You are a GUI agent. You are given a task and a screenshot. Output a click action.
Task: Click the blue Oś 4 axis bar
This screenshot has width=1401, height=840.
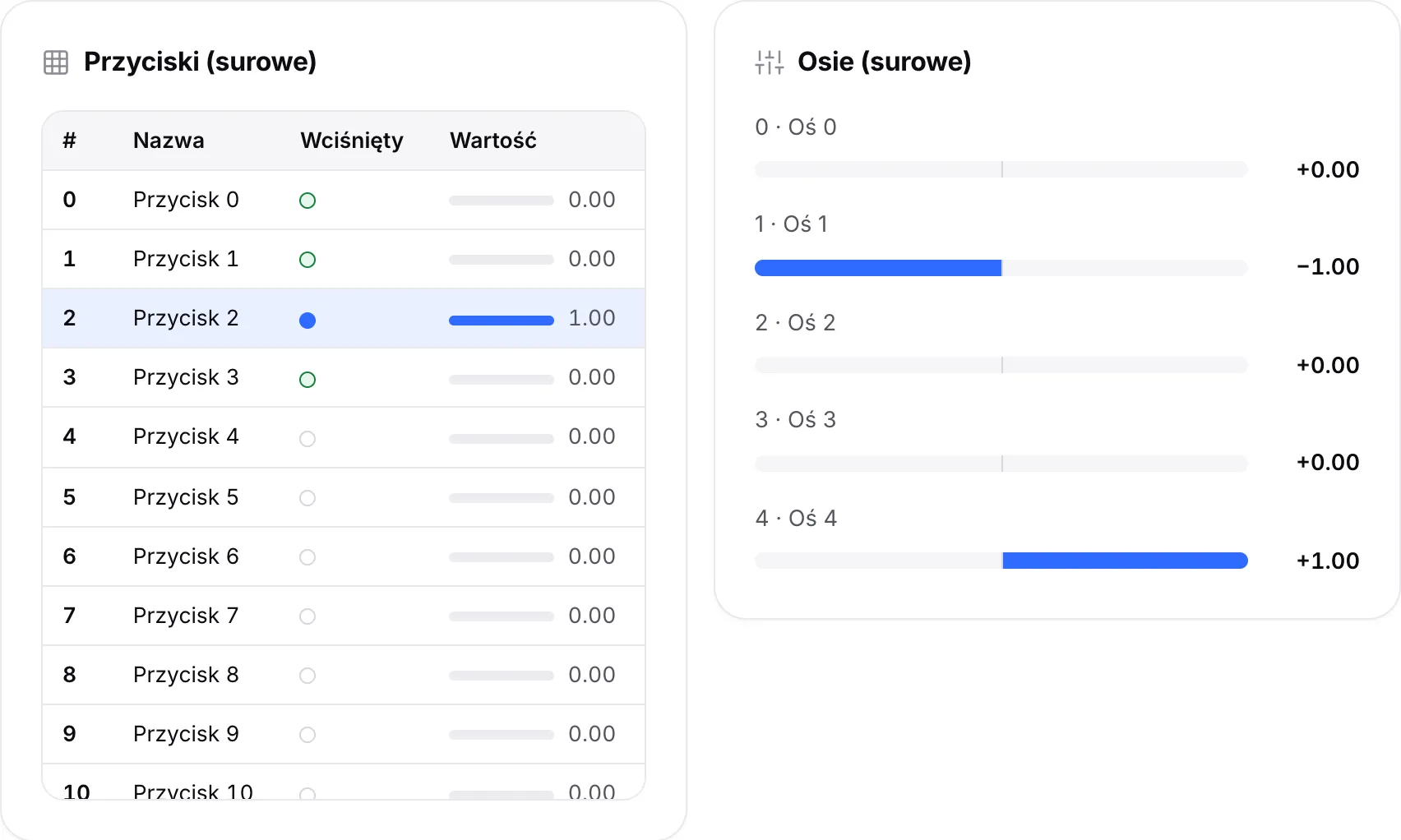click(x=1126, y=561)
